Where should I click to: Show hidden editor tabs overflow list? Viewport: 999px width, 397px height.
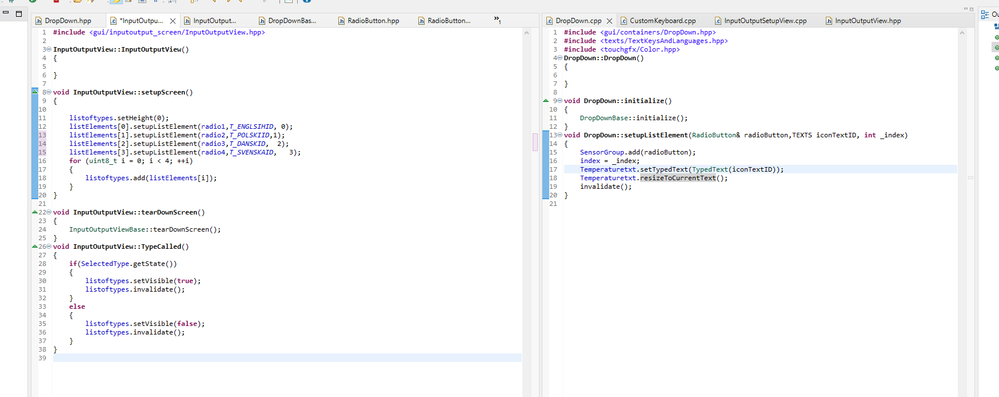click(x=497, y=20)
